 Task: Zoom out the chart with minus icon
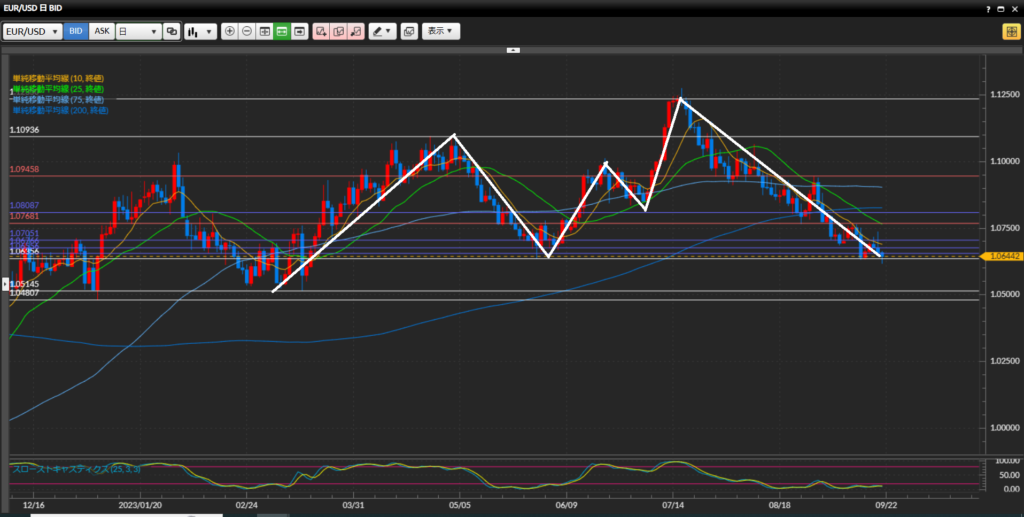tap(247, 31)
